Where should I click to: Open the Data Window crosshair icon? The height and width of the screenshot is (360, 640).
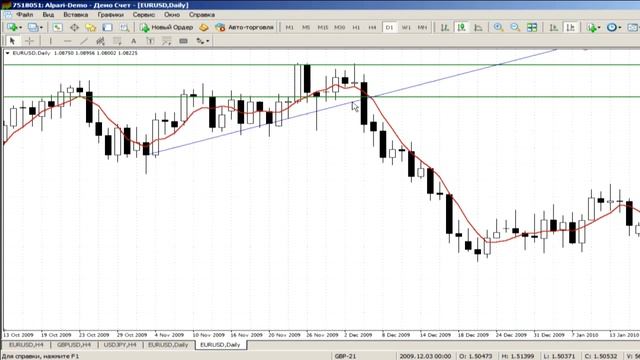click(74, 27)
